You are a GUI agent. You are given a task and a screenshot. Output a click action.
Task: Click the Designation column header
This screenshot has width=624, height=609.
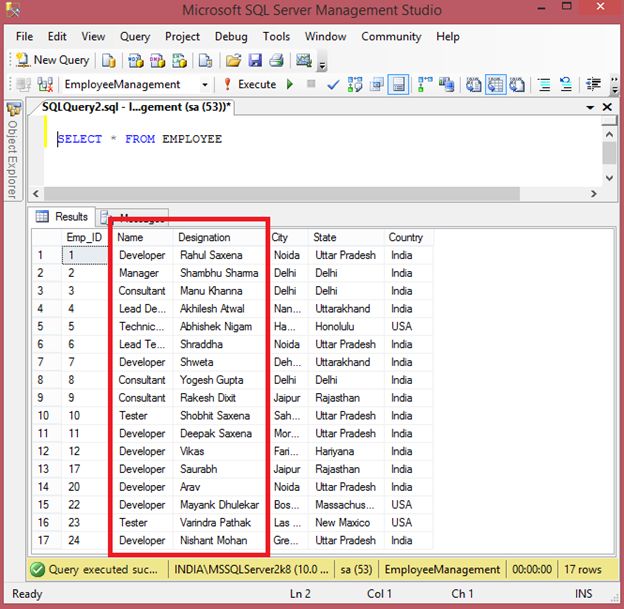click(204, 237)
